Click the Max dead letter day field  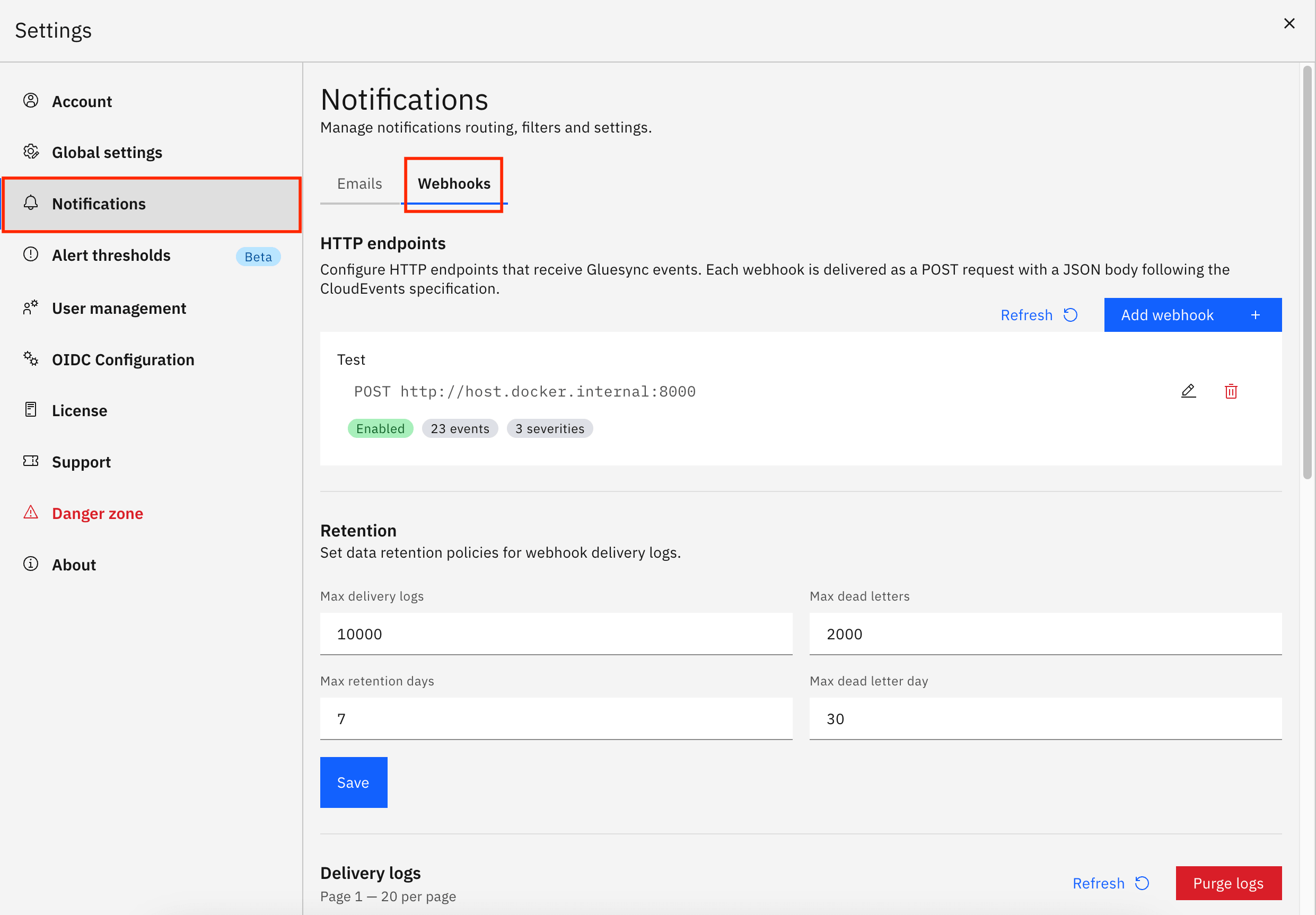pos(1046,719)
